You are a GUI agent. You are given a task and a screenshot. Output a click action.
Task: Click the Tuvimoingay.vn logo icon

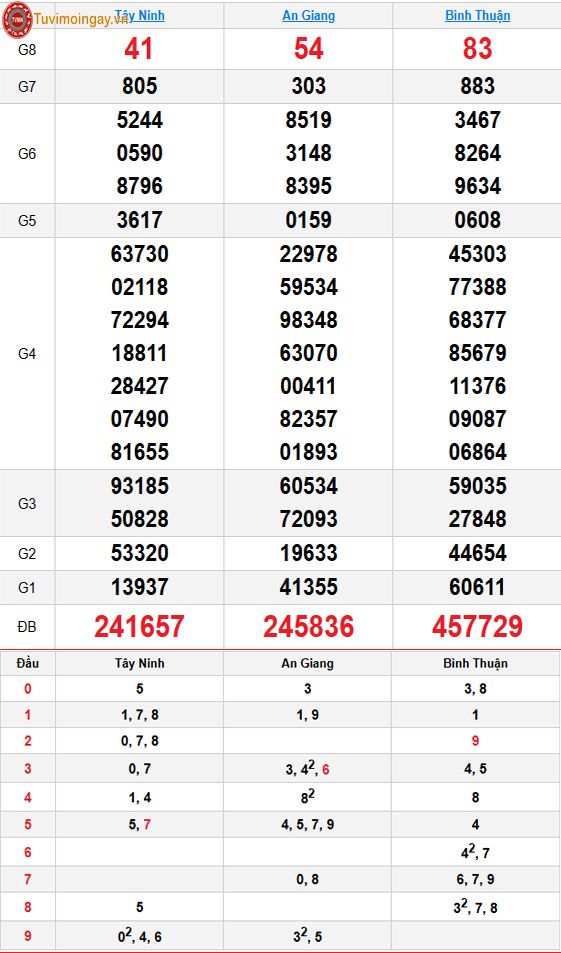tap(17, 19)
